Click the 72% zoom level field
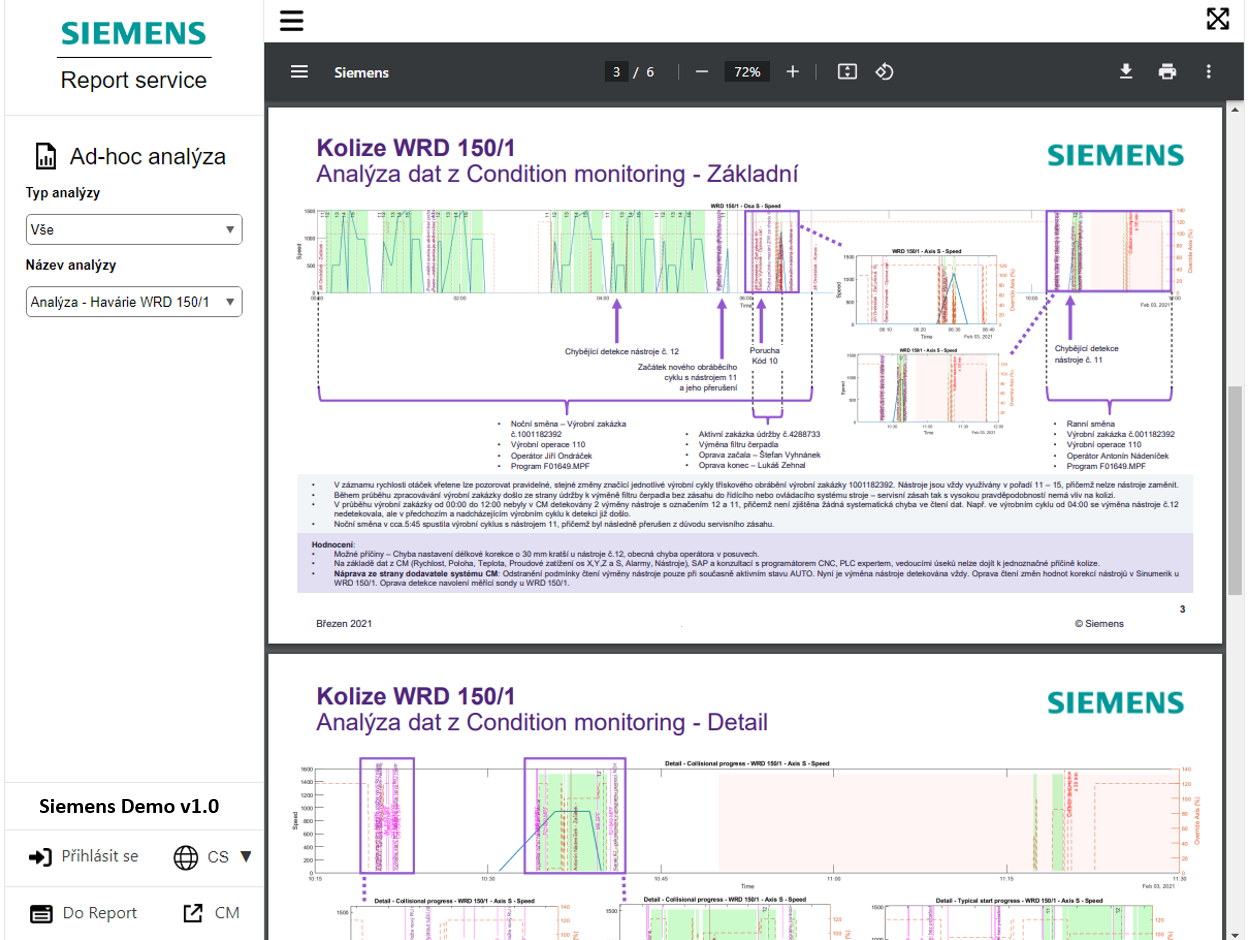The width and height of the screenshot is (1248, 940). 748,71
